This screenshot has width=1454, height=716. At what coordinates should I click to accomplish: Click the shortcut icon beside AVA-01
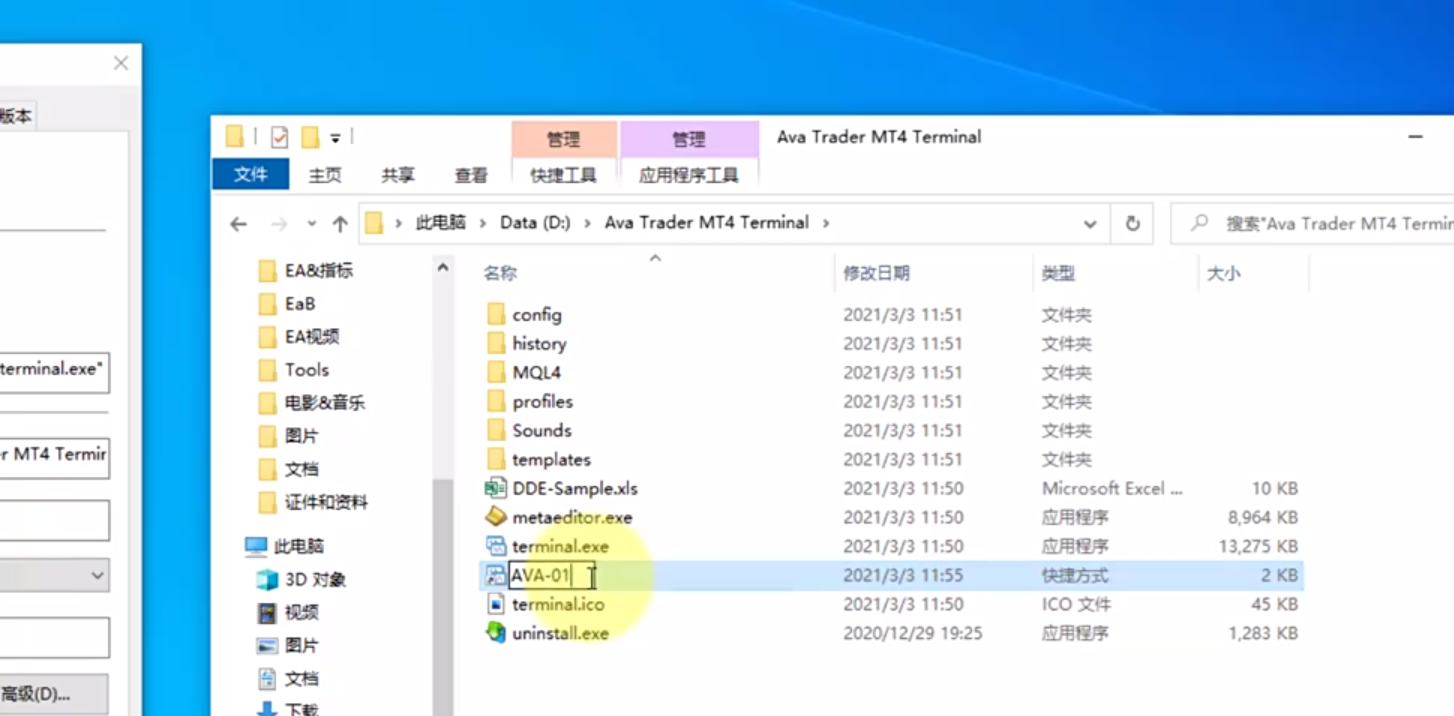[x=496, y=575]
